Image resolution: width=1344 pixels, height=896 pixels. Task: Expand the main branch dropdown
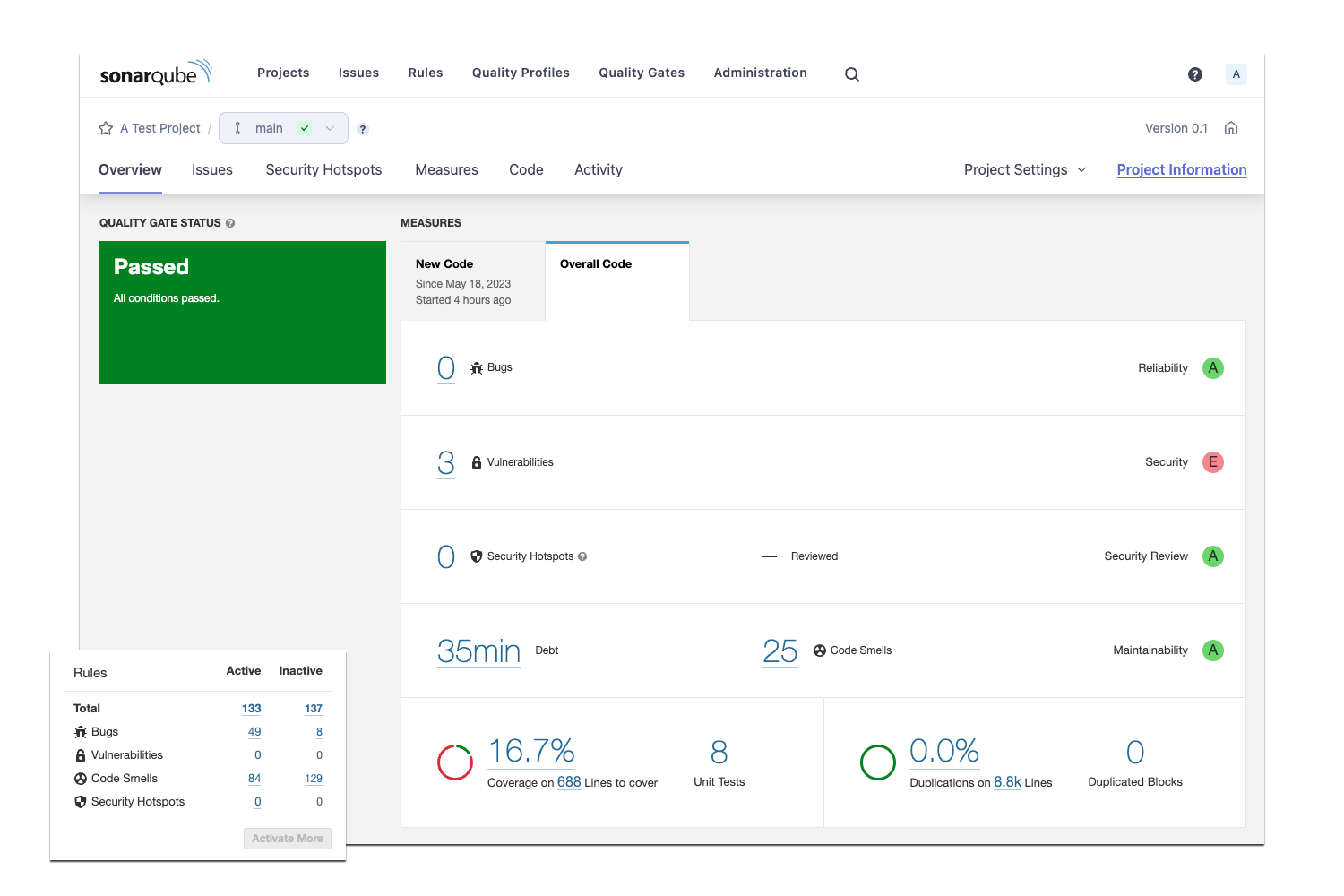coord(283,128)
